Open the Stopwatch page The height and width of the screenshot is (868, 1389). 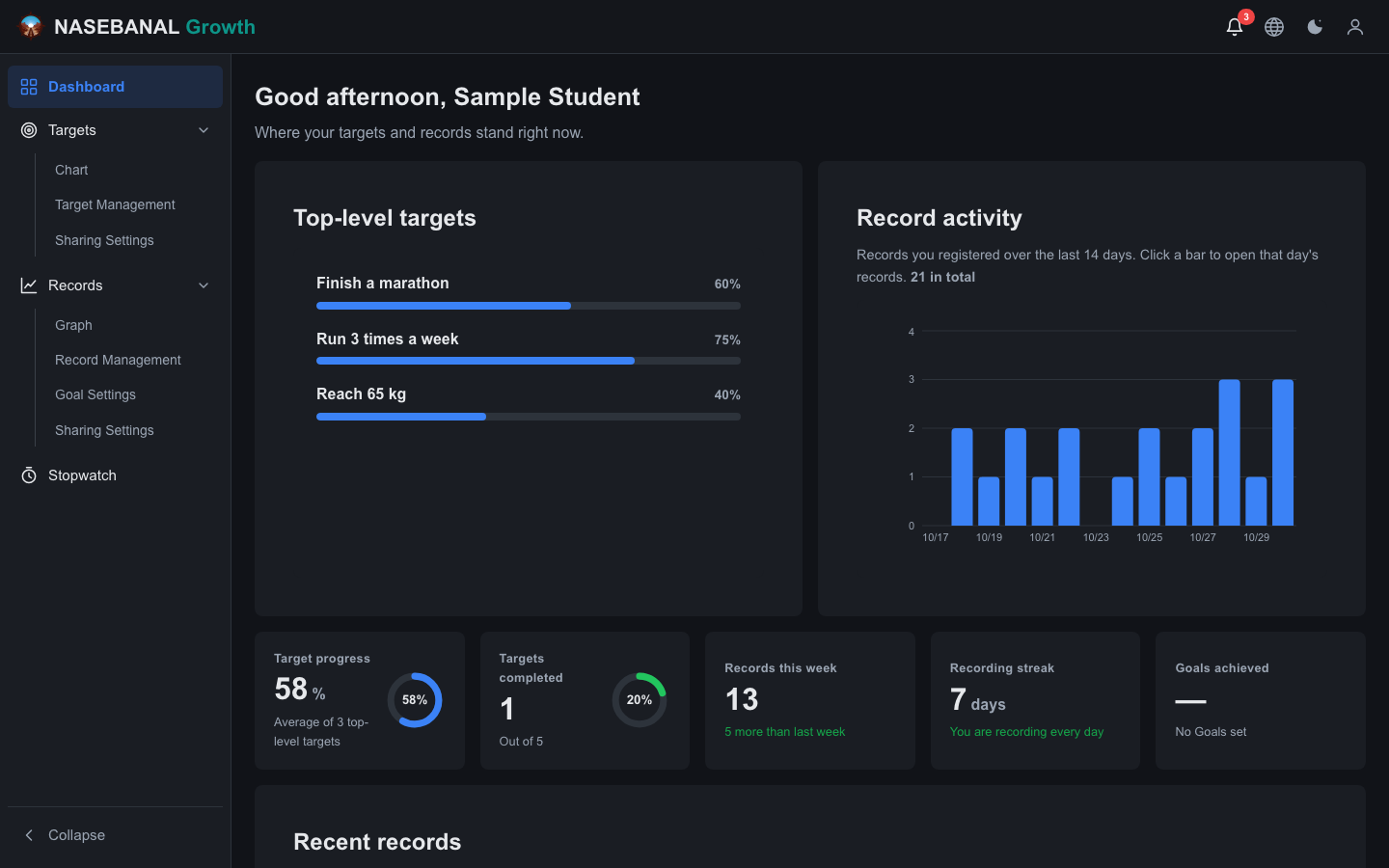[x=115, y=475]
